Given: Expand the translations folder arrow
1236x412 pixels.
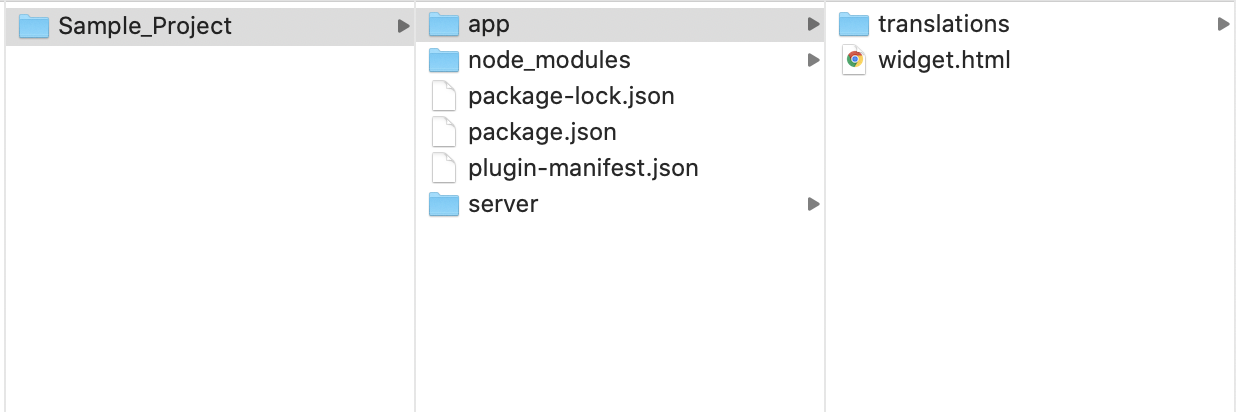Looking at the screenshot, I should point(1223,24).
